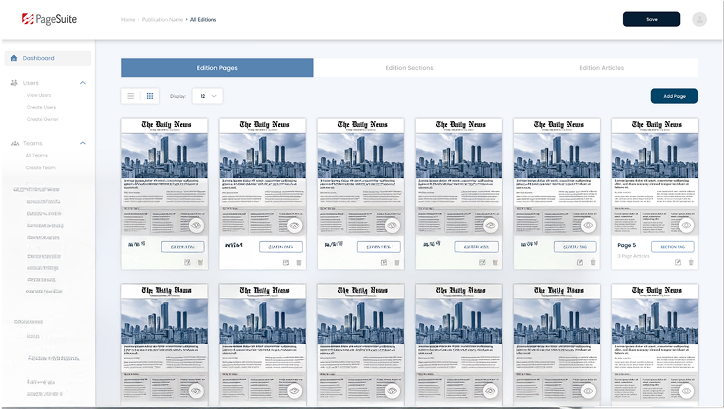The width and height of the screenshot is (724, 409).
Task: Click Section Tag on Page 5 card
Action: (672, 246)
